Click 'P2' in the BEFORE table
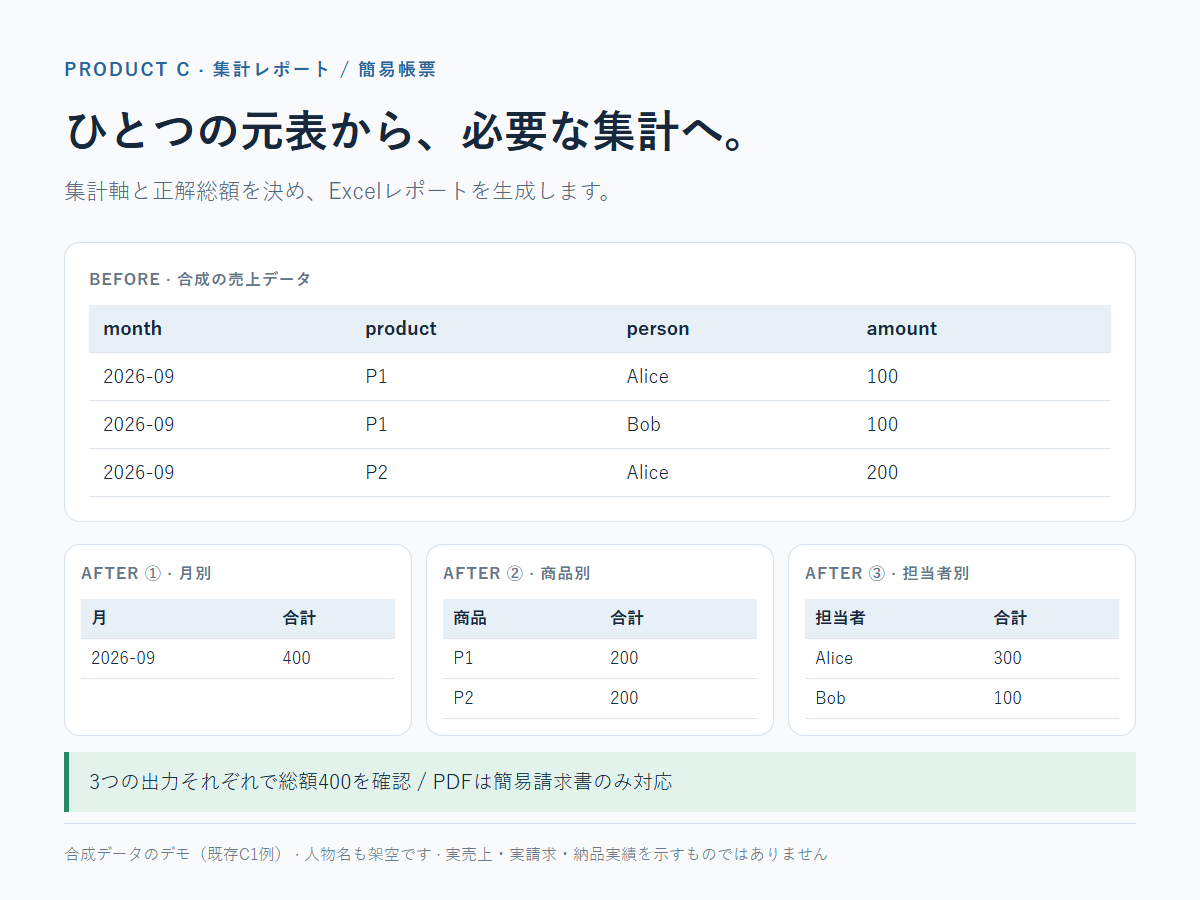This screenshot has width=1200, height=900. (376, 472)
